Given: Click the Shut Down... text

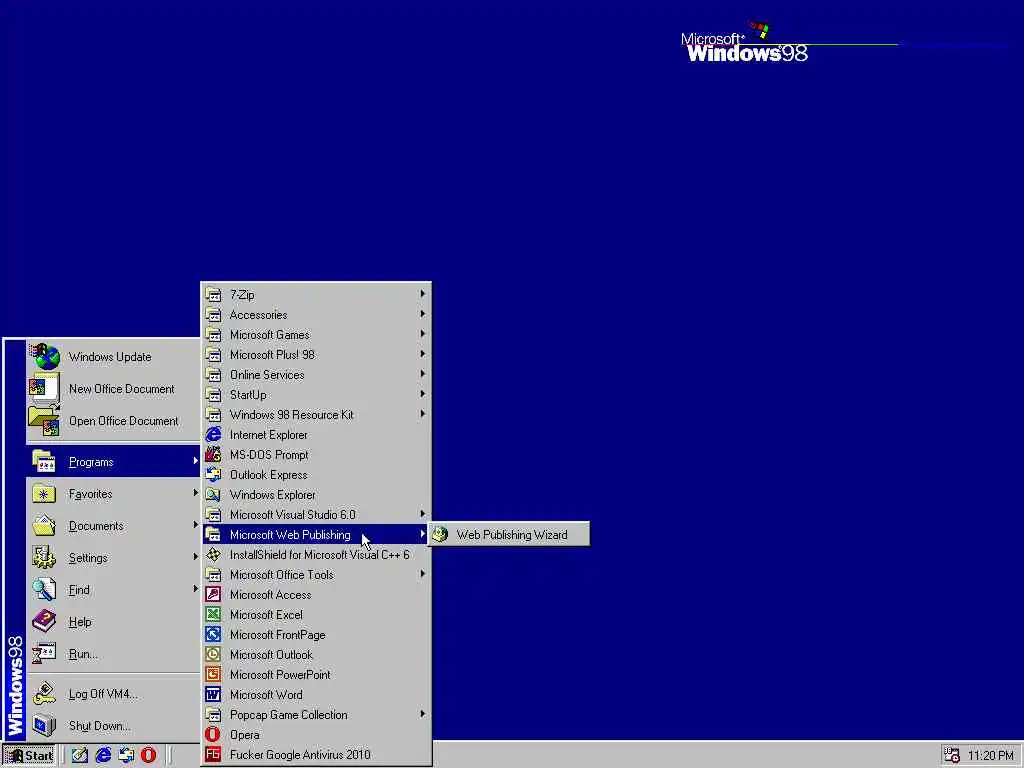Looking at the screenshot, I should click(x=99, y=726).
